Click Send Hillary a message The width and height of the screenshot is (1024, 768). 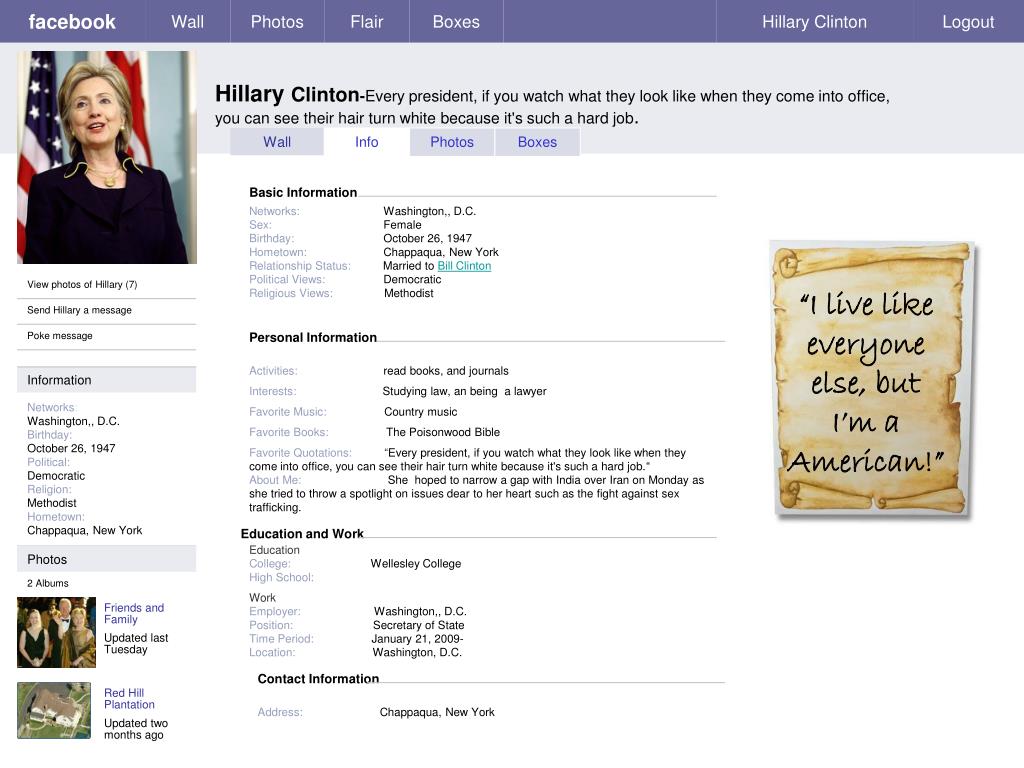pos(79,310)
